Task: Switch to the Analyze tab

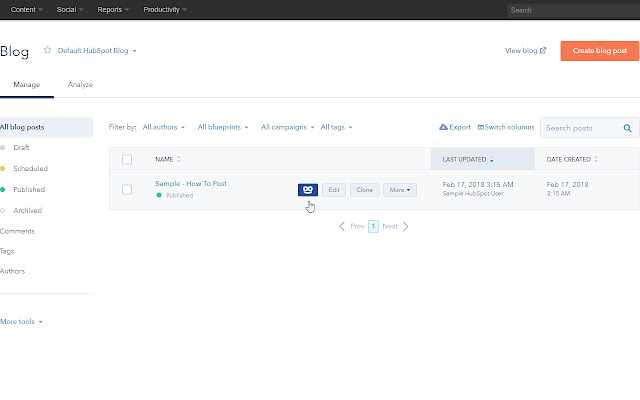Action: click(x=80, y=84)
